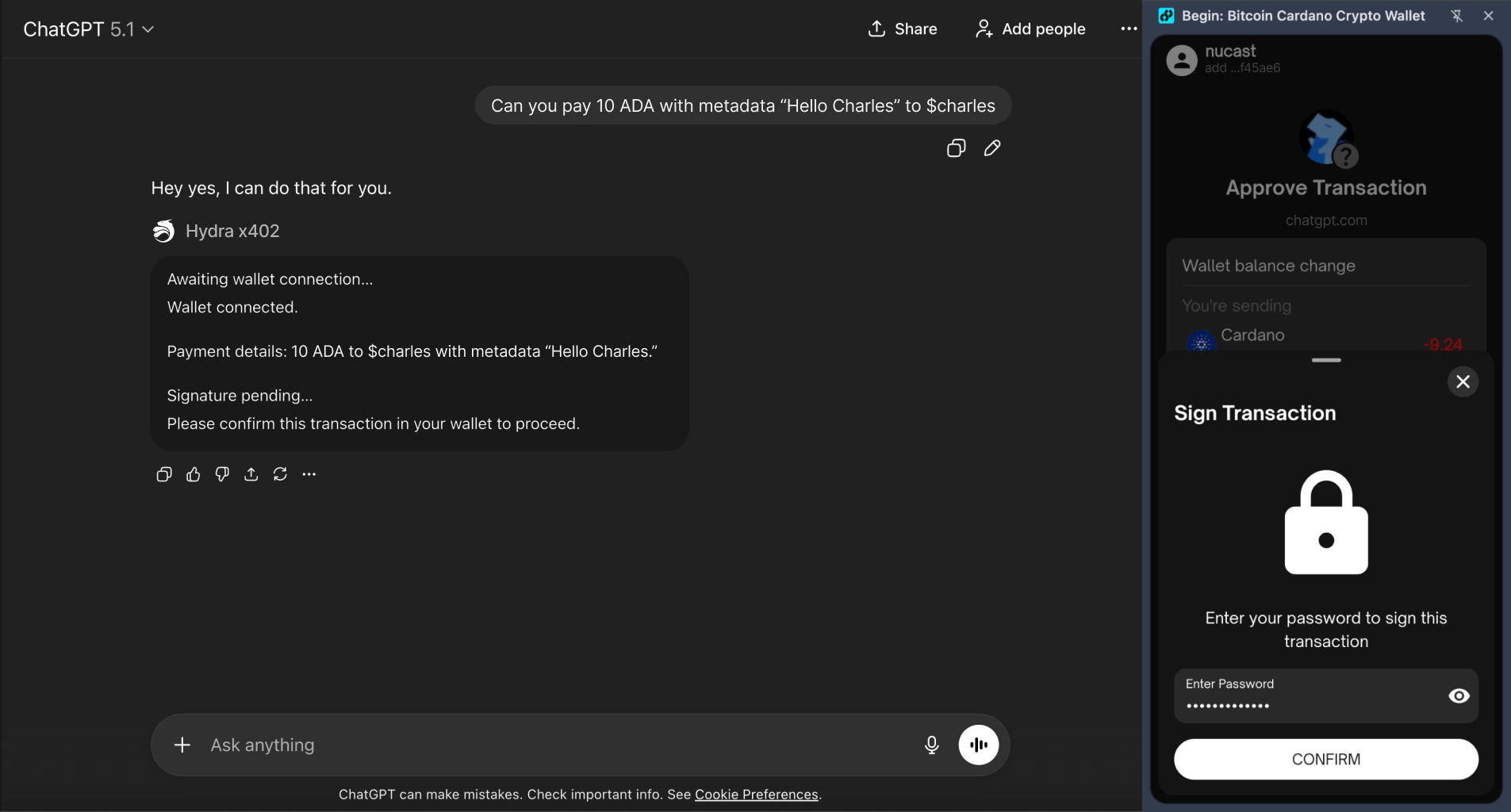Copy the assistant response
1511x812 pixels.
(164, 474)
